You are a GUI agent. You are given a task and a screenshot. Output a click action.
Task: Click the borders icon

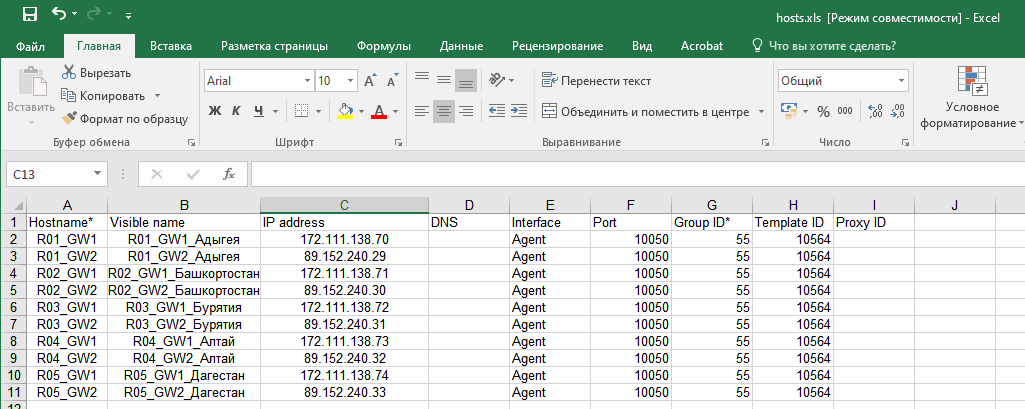point(301,111)
